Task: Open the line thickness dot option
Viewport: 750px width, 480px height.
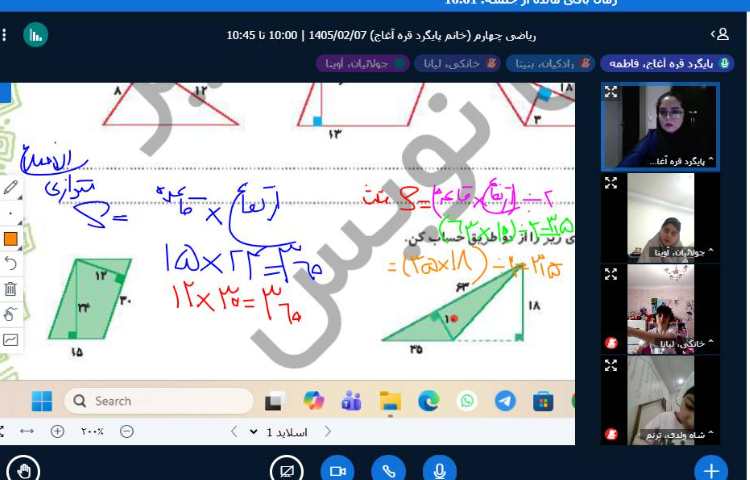Action: click(x=11, y=213)
